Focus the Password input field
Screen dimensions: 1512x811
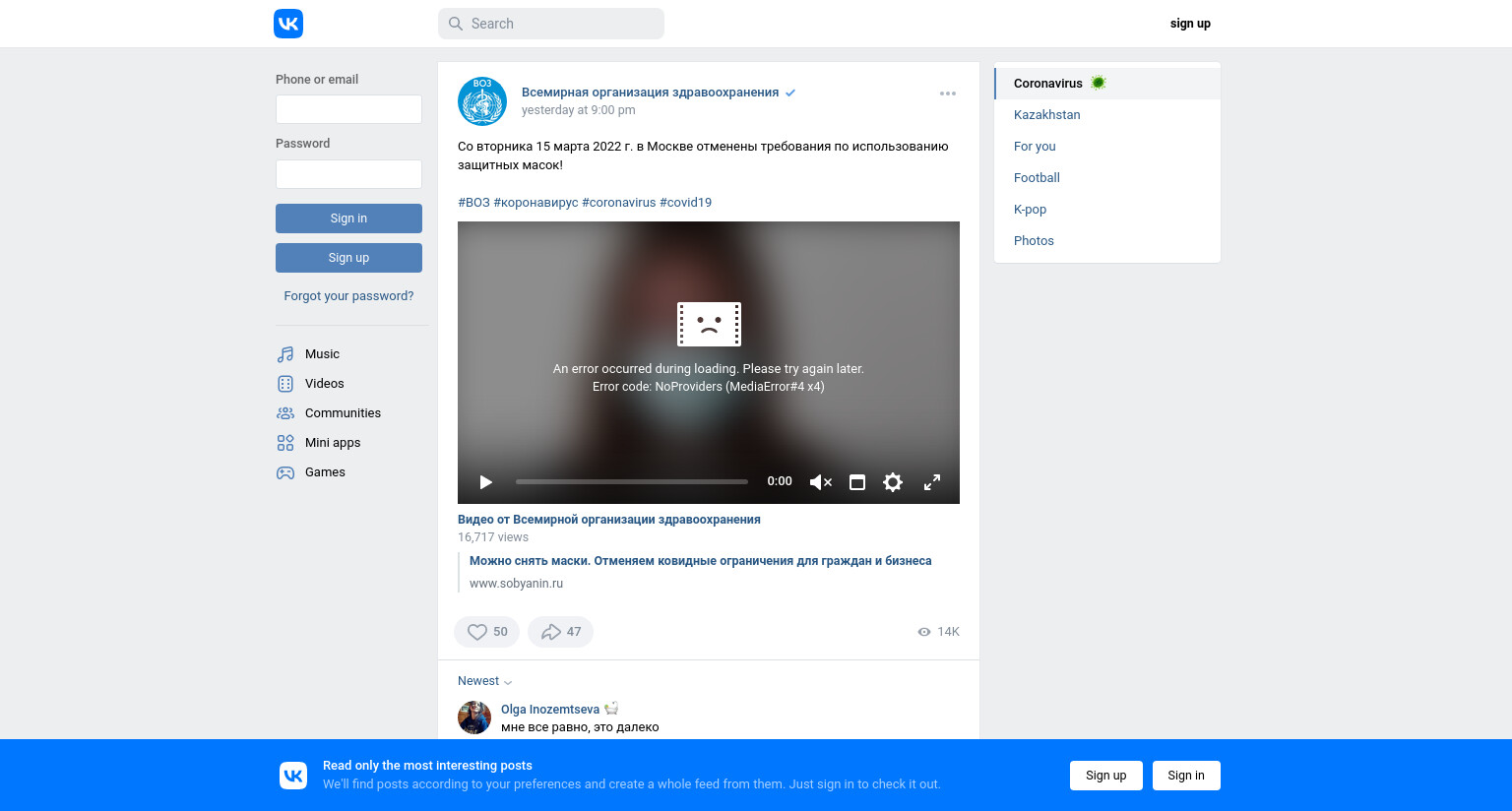pos(348,174)
